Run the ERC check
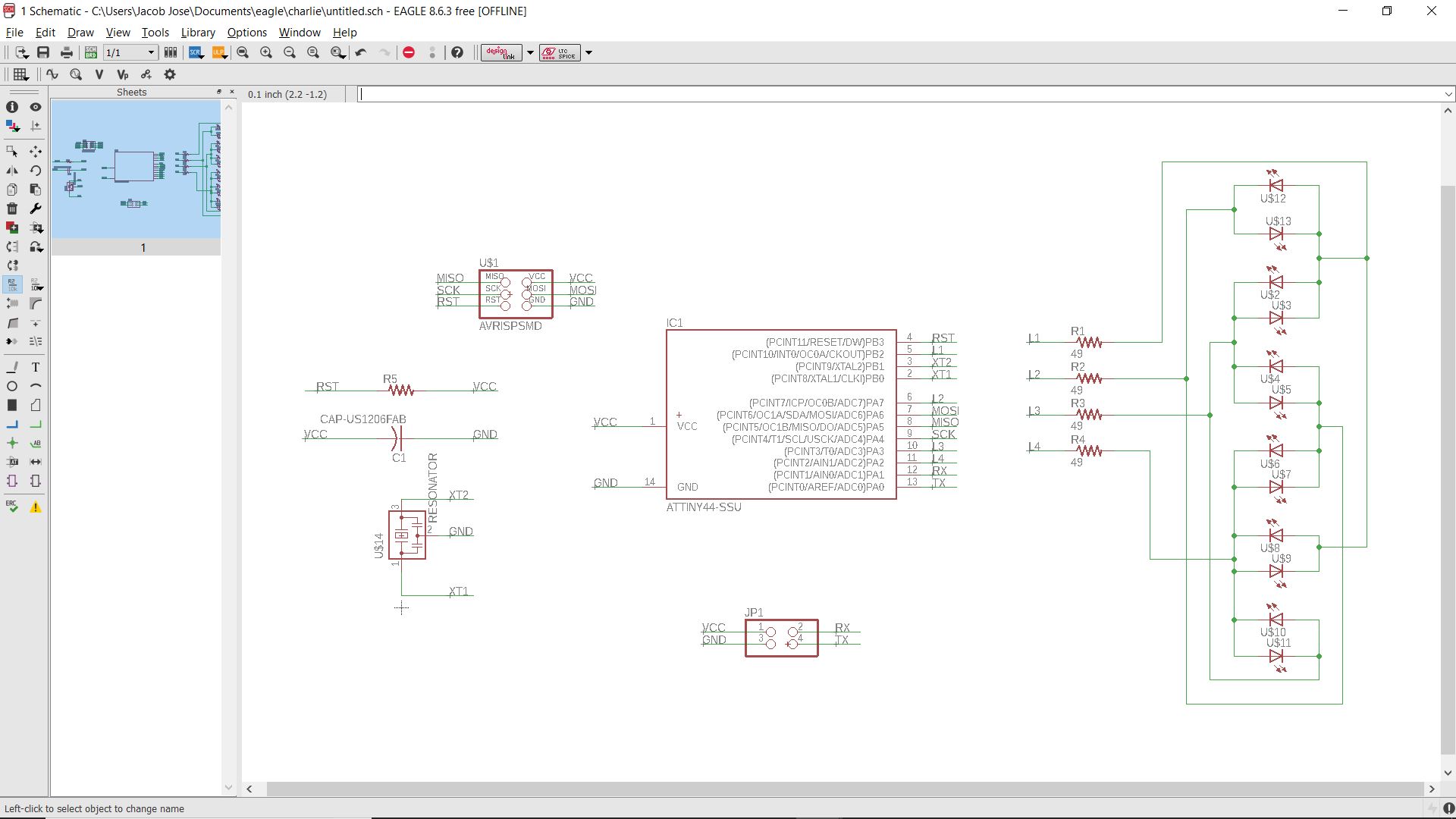Viewport: 1456px width, 819px height. click(x=12, y=507)
